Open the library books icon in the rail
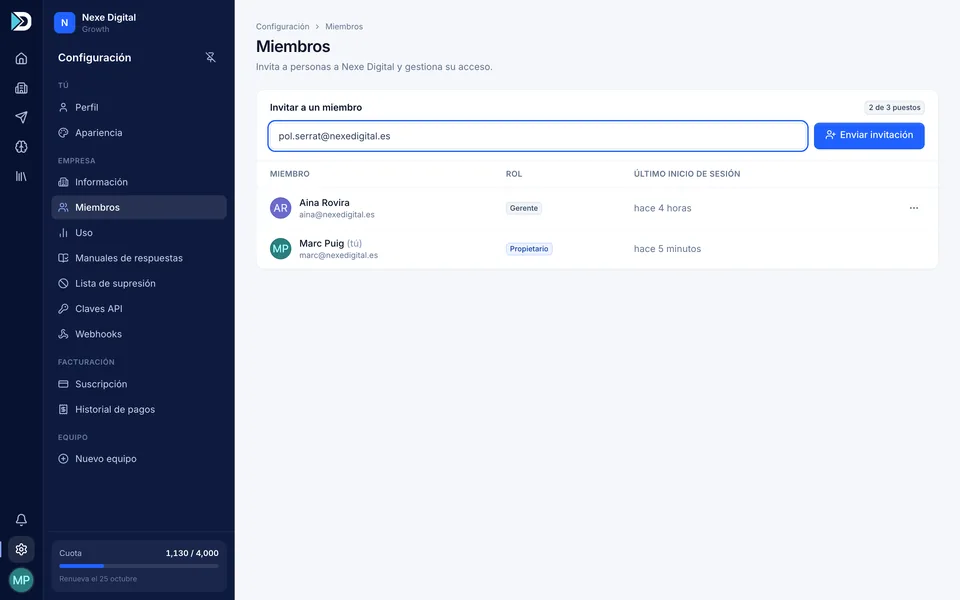Viewport: 960px width, 600px height. (x=21, y=176)
